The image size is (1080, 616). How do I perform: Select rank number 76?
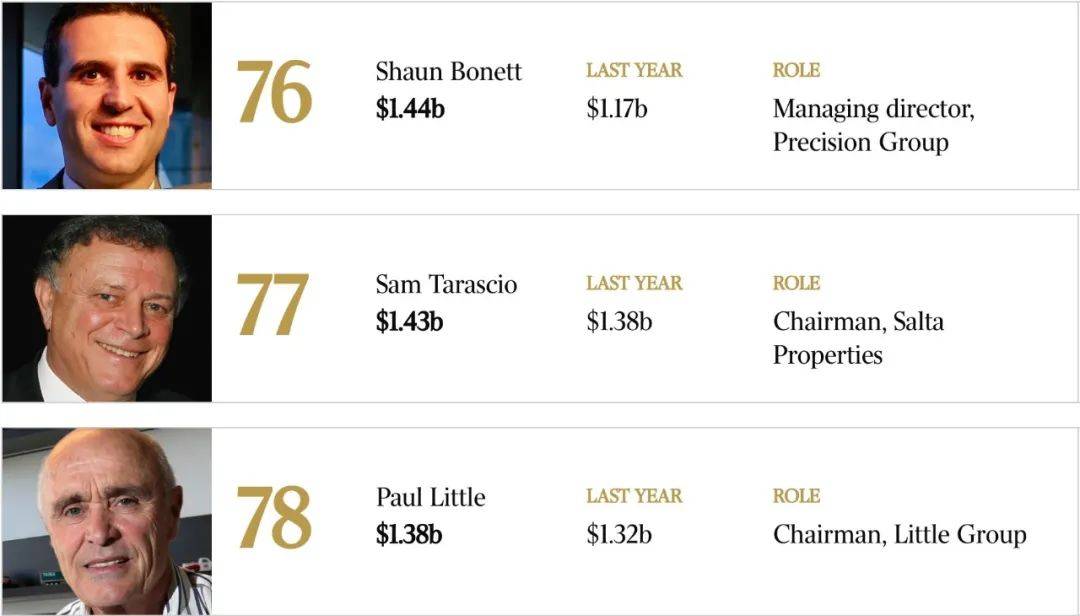274,92
